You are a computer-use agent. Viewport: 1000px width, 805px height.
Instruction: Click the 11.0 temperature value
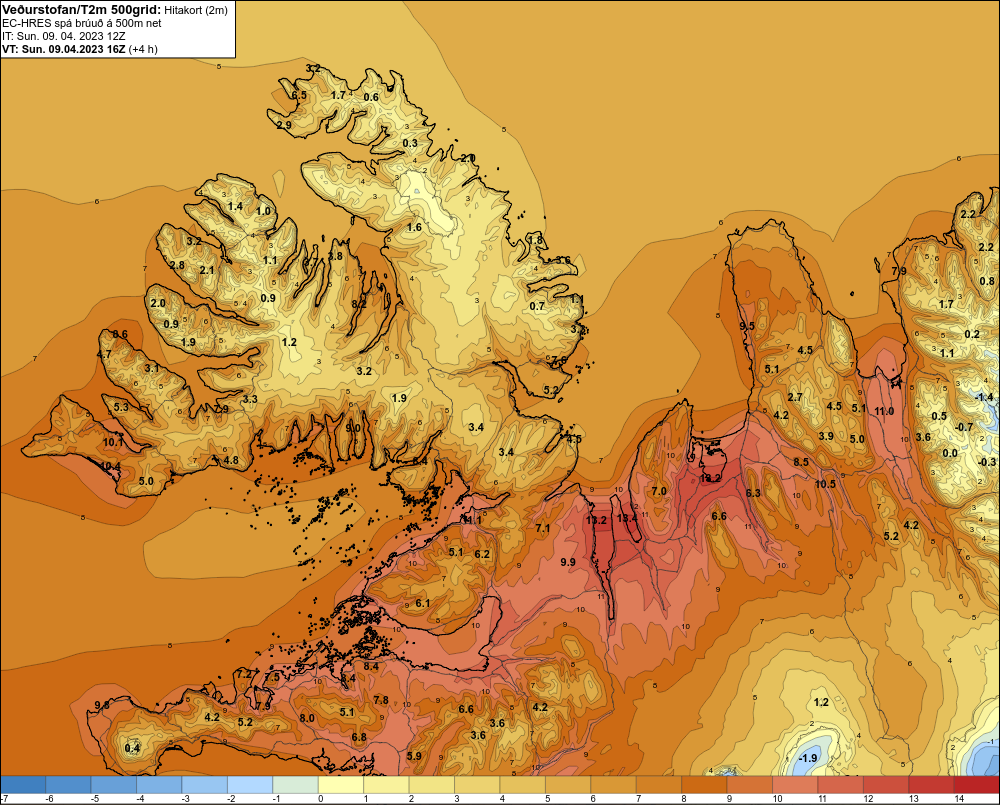coord(884,411)
